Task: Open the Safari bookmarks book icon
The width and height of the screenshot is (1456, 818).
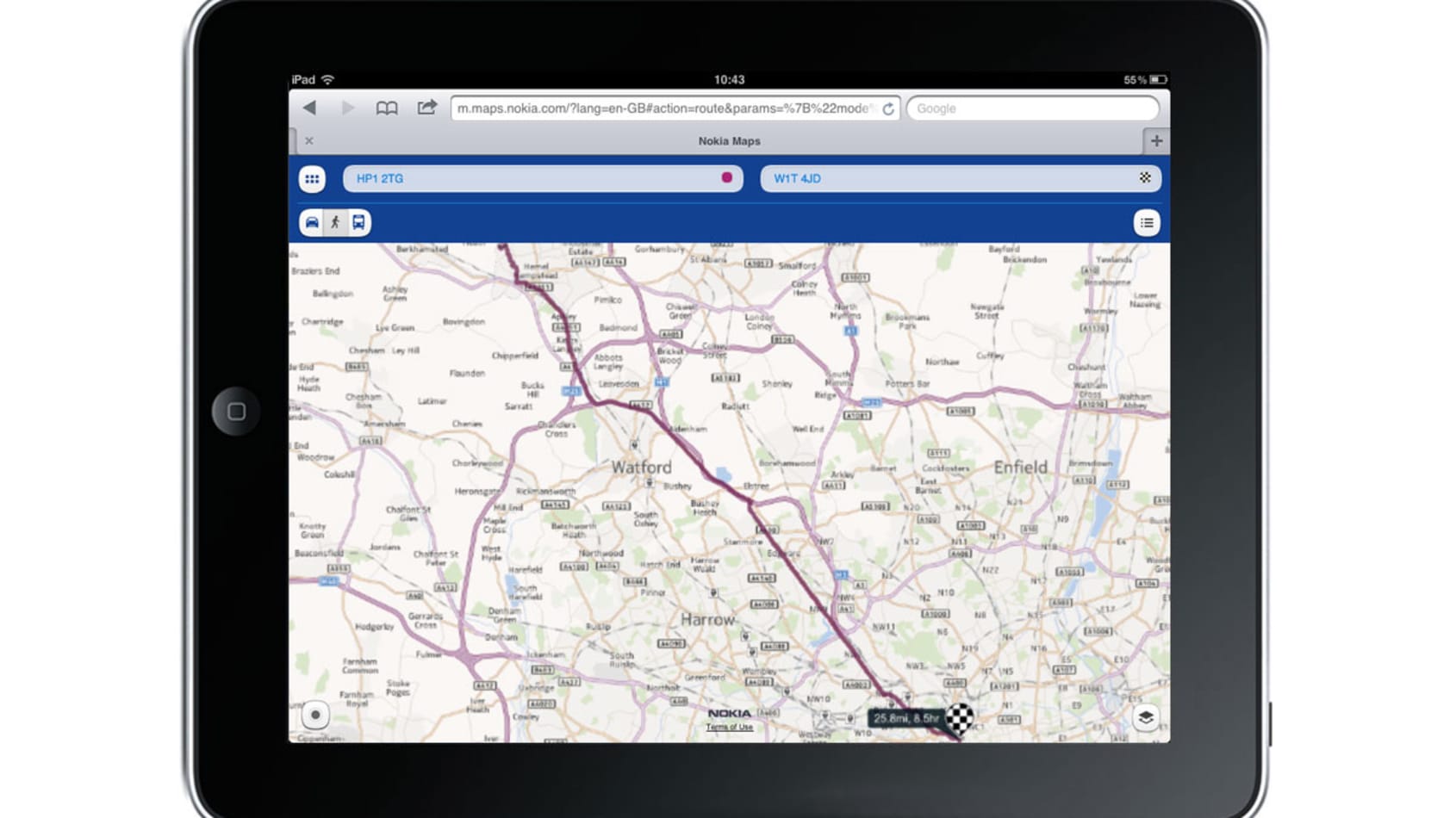Action: 387,108
